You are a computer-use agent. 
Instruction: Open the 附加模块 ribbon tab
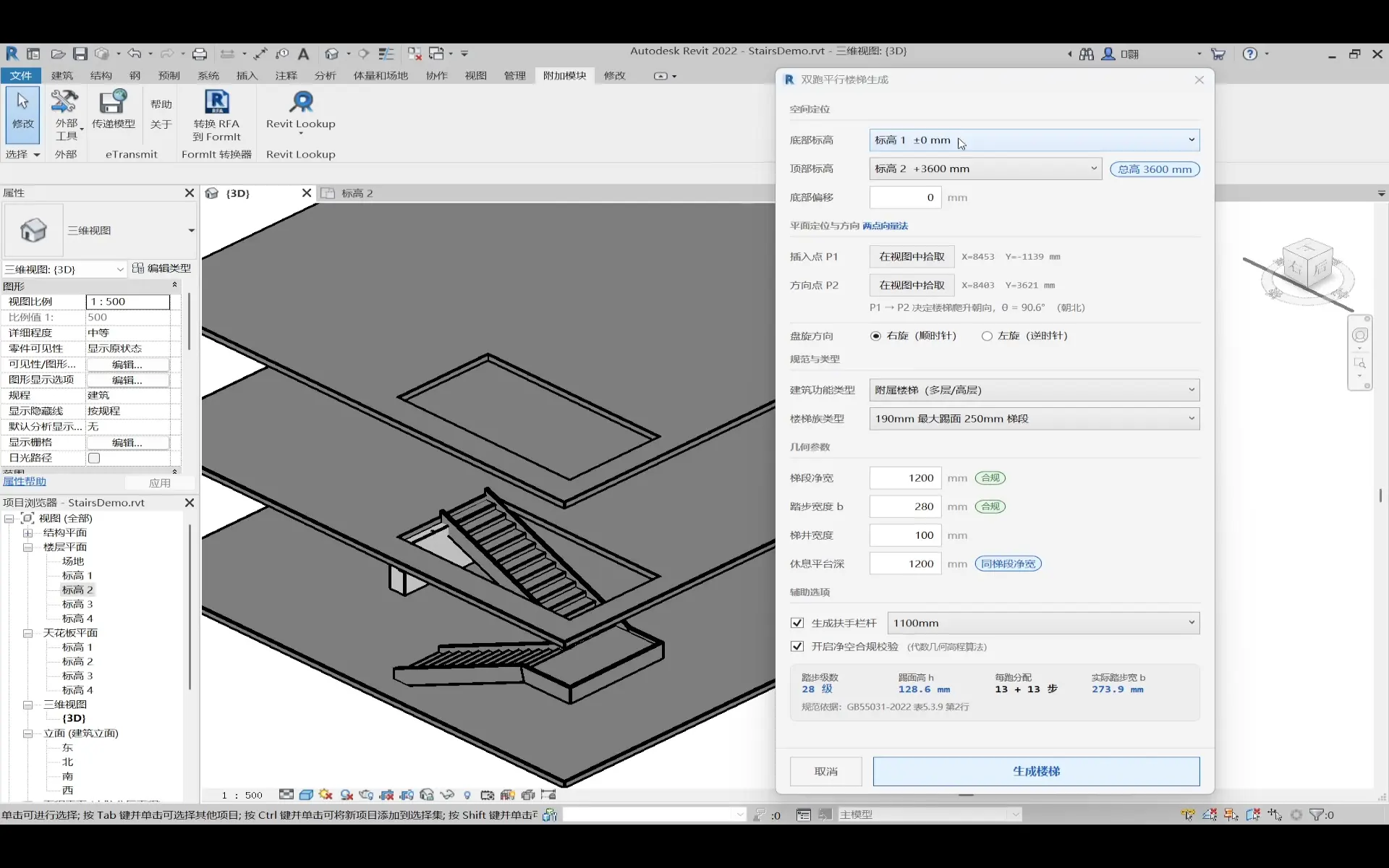(x=564, y=75)
